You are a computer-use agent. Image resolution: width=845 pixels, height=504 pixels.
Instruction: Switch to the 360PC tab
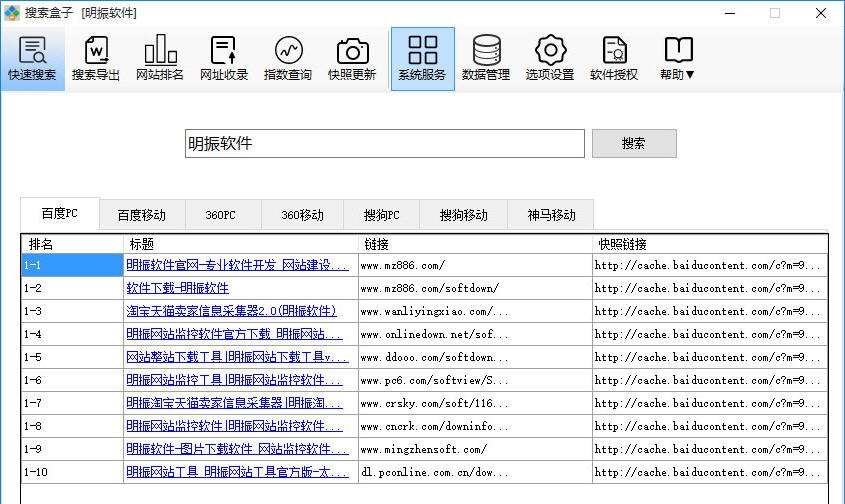coord(223,215)
